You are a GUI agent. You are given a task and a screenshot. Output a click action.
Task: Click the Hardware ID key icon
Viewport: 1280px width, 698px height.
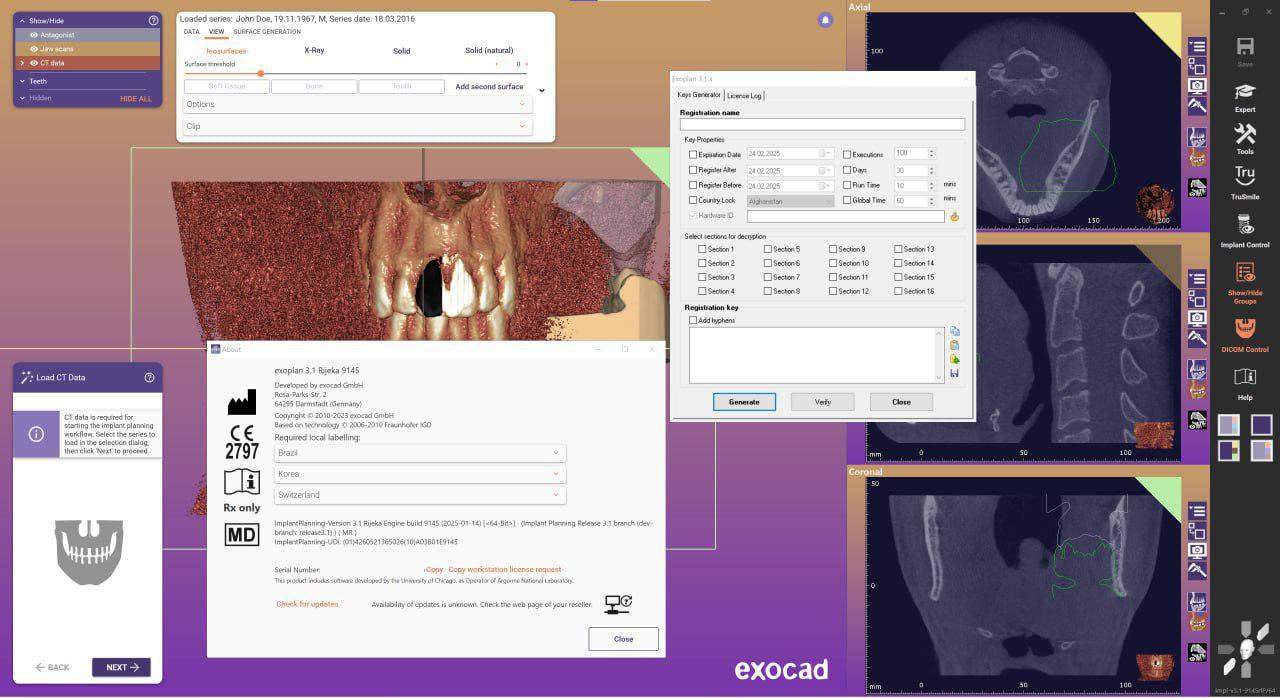pyautogui.click(x=954, y=216)
